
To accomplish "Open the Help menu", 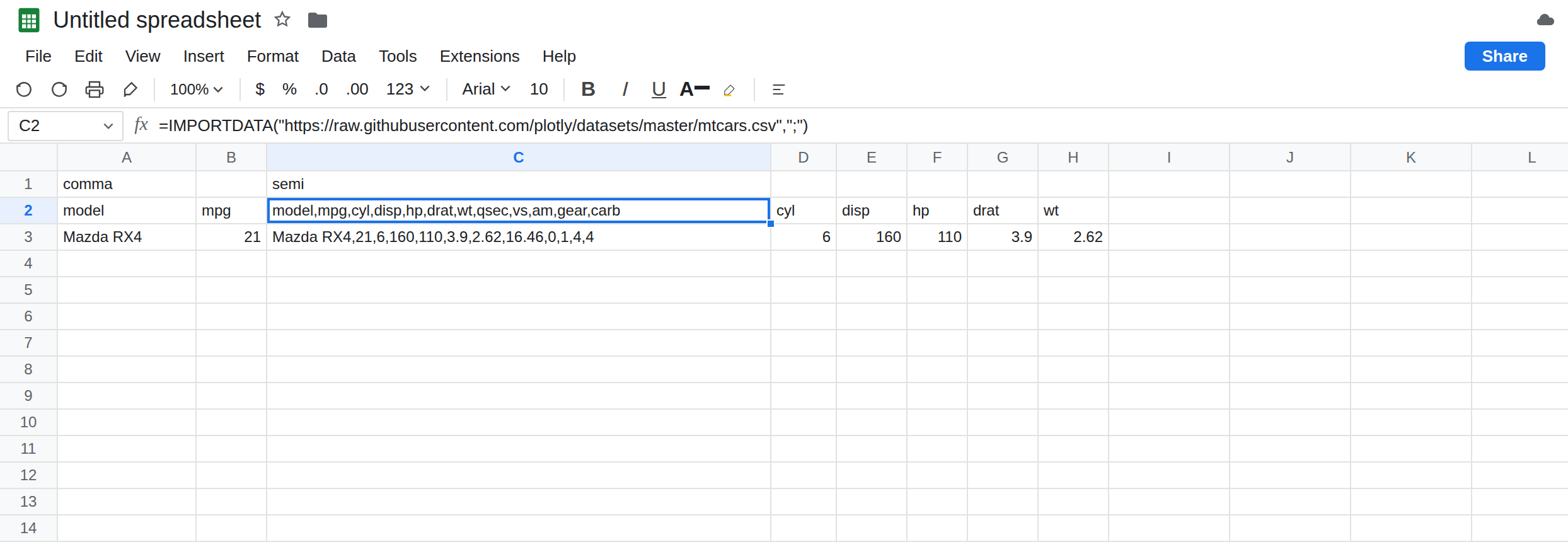I will click(x=559, y=56).
